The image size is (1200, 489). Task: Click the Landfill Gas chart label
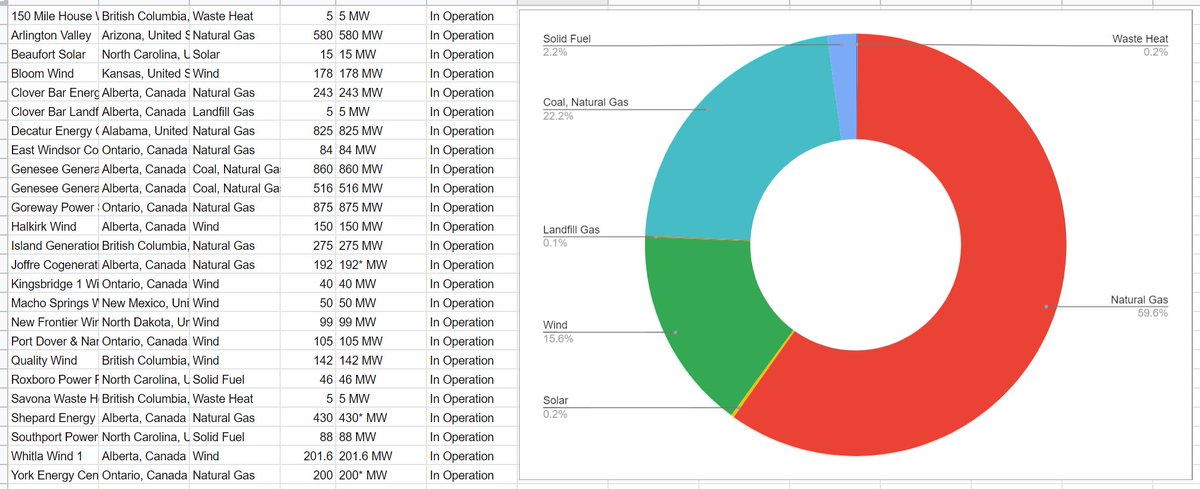click(570, 231)
